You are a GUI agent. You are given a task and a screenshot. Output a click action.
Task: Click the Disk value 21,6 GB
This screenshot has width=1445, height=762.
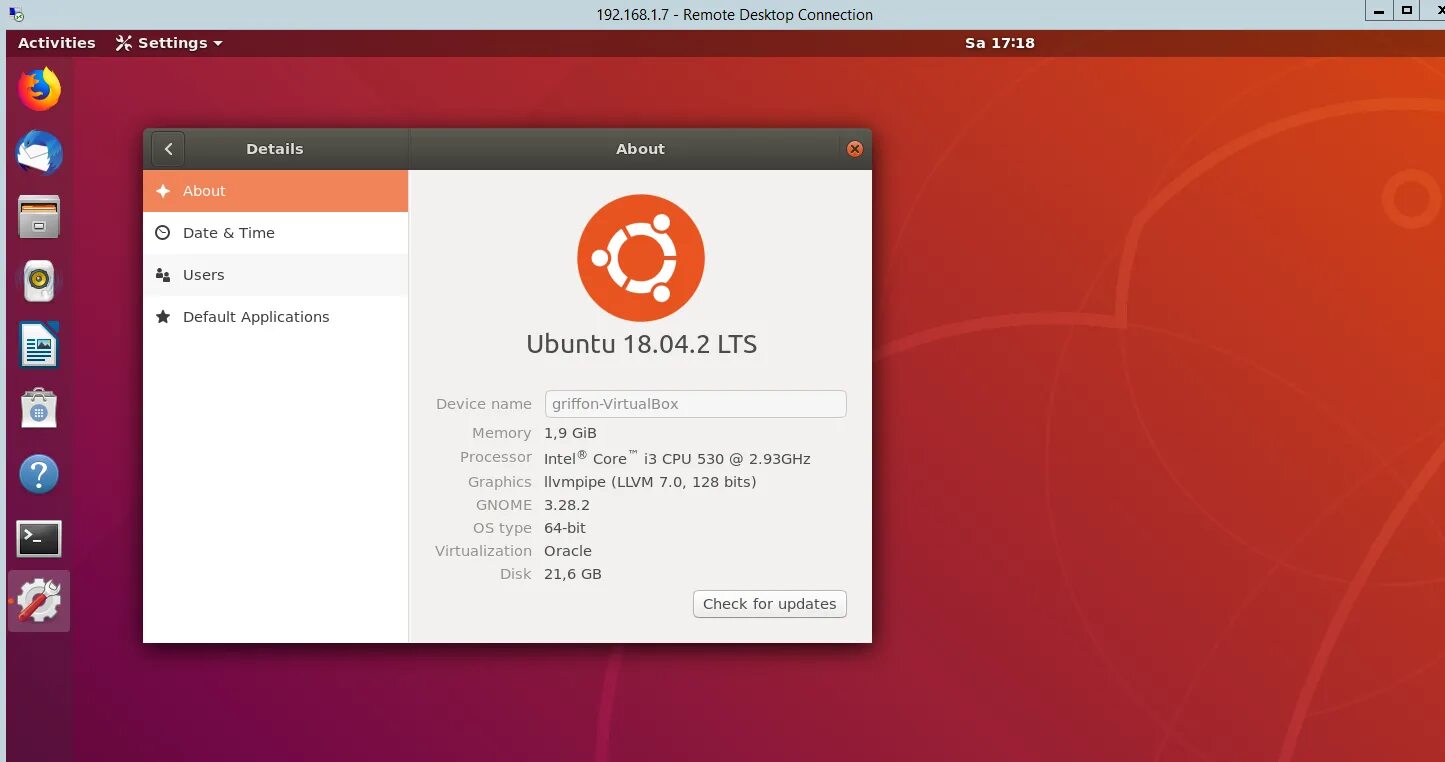tap(573, 574)
